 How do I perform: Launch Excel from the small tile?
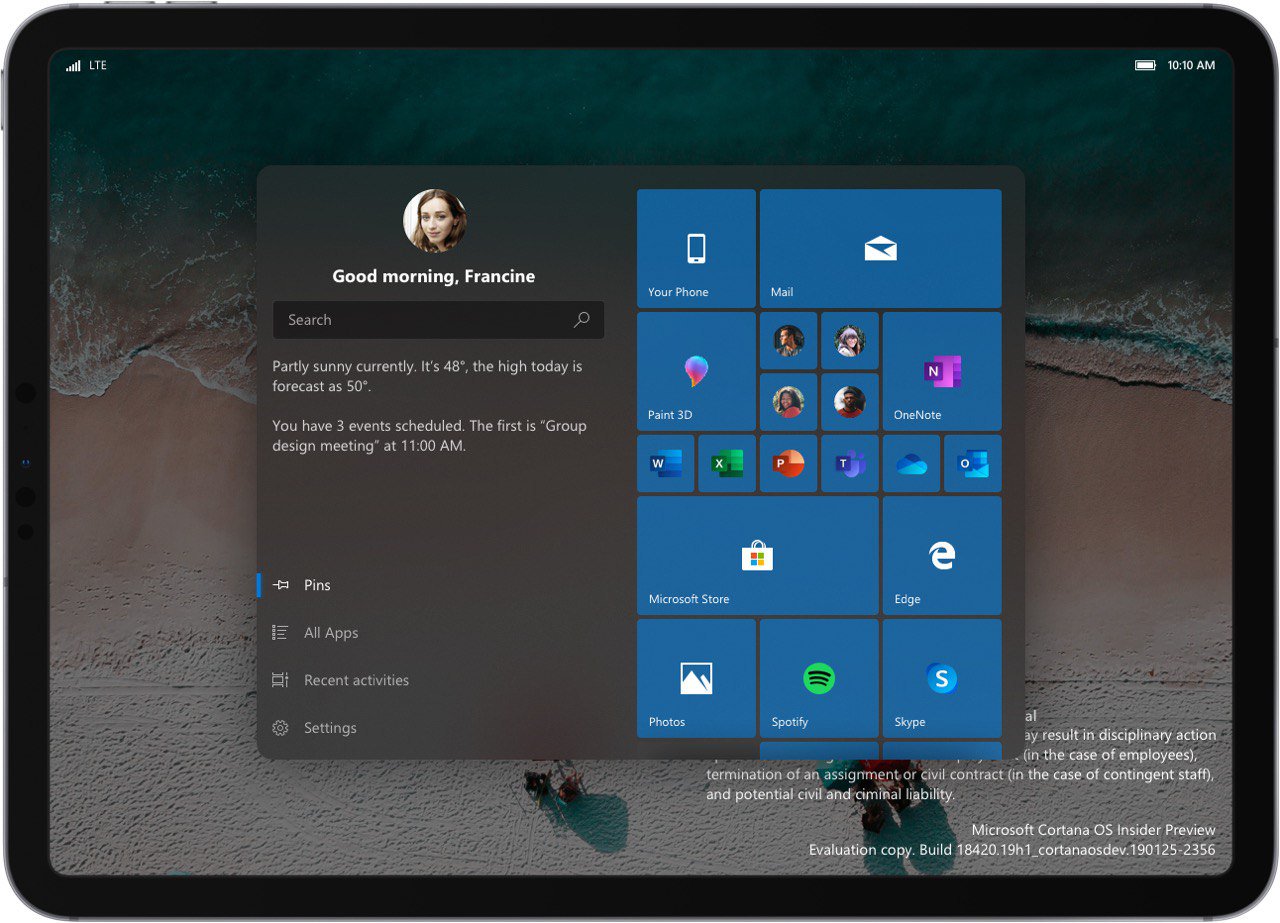click(727, 463)
